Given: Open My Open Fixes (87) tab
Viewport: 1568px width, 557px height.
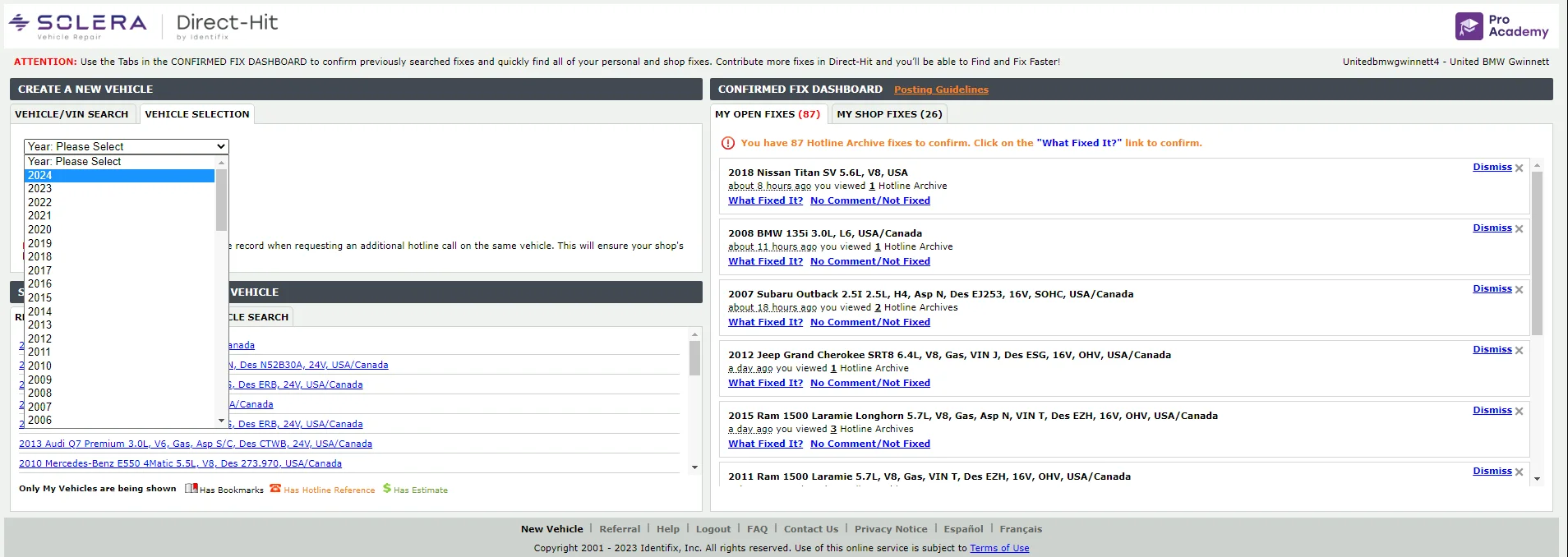Looking at the screenshot, I should 768,114.
